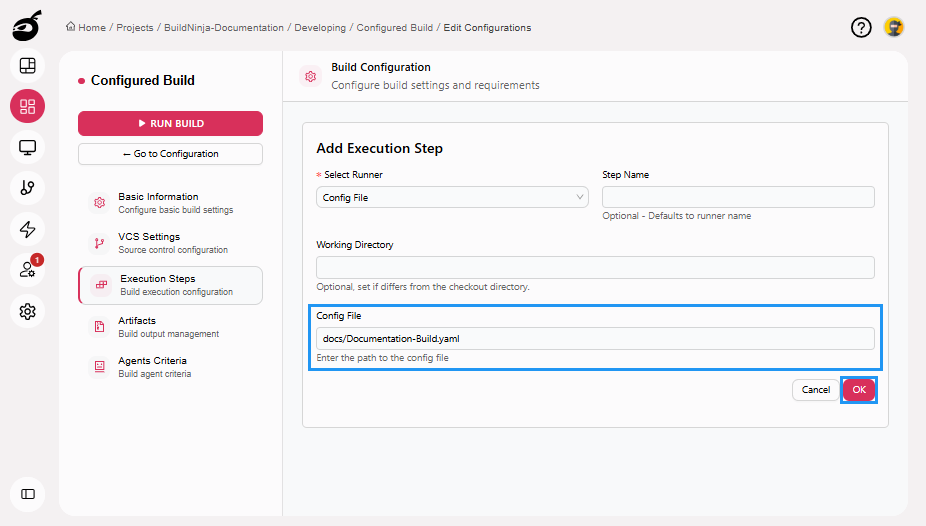Viewport: 926px width, 526px height.
Task: Click the Build Configuration header gear icon
Action: pos(310,76)
